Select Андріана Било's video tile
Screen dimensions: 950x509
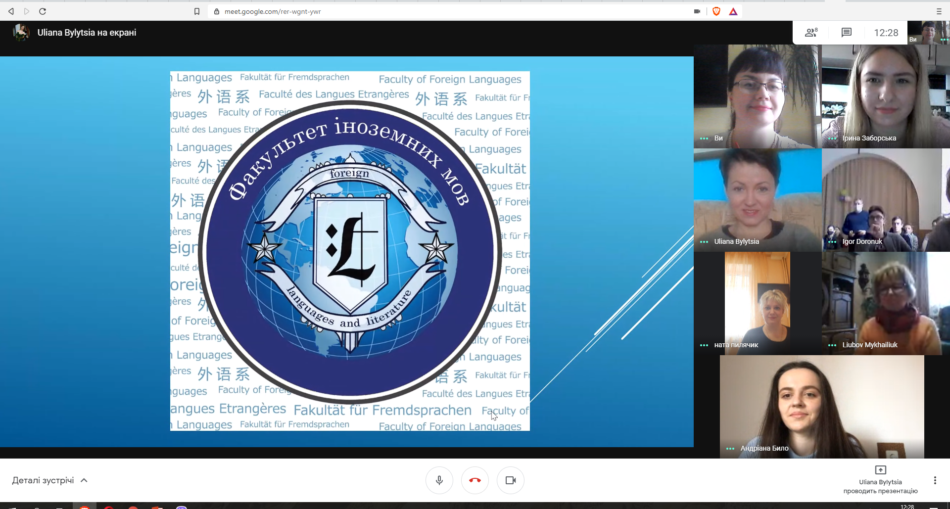821,406
